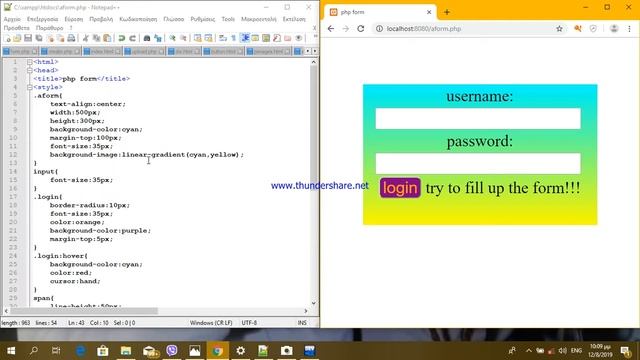Print the document using the printer icon

point(71,38)
